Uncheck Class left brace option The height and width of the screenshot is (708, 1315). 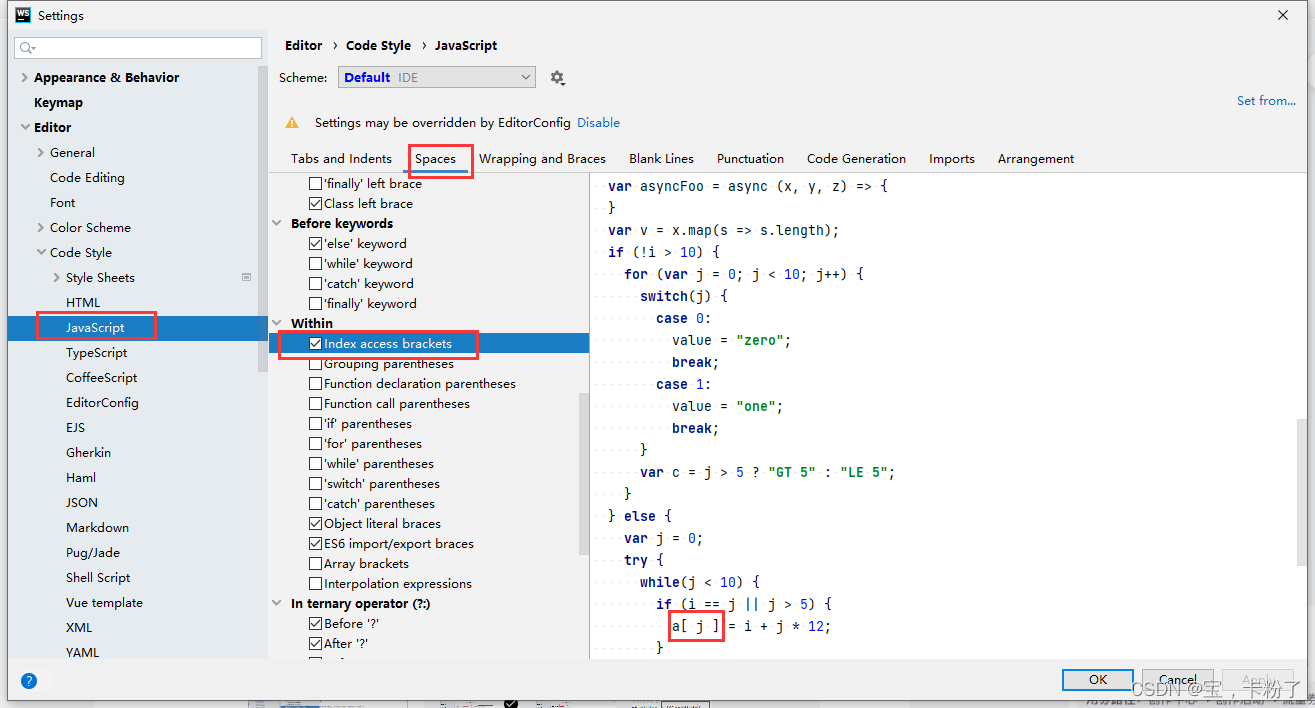tap(316, 204)
